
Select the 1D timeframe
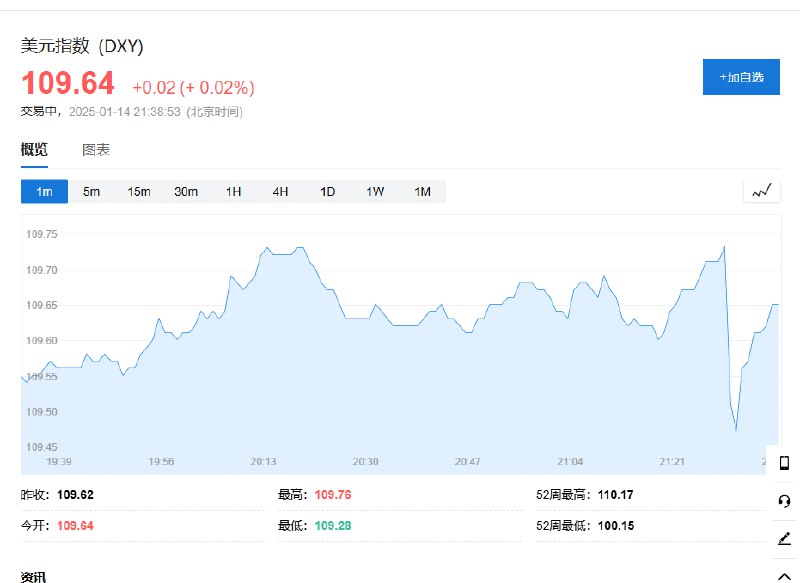tap(328, 191)
